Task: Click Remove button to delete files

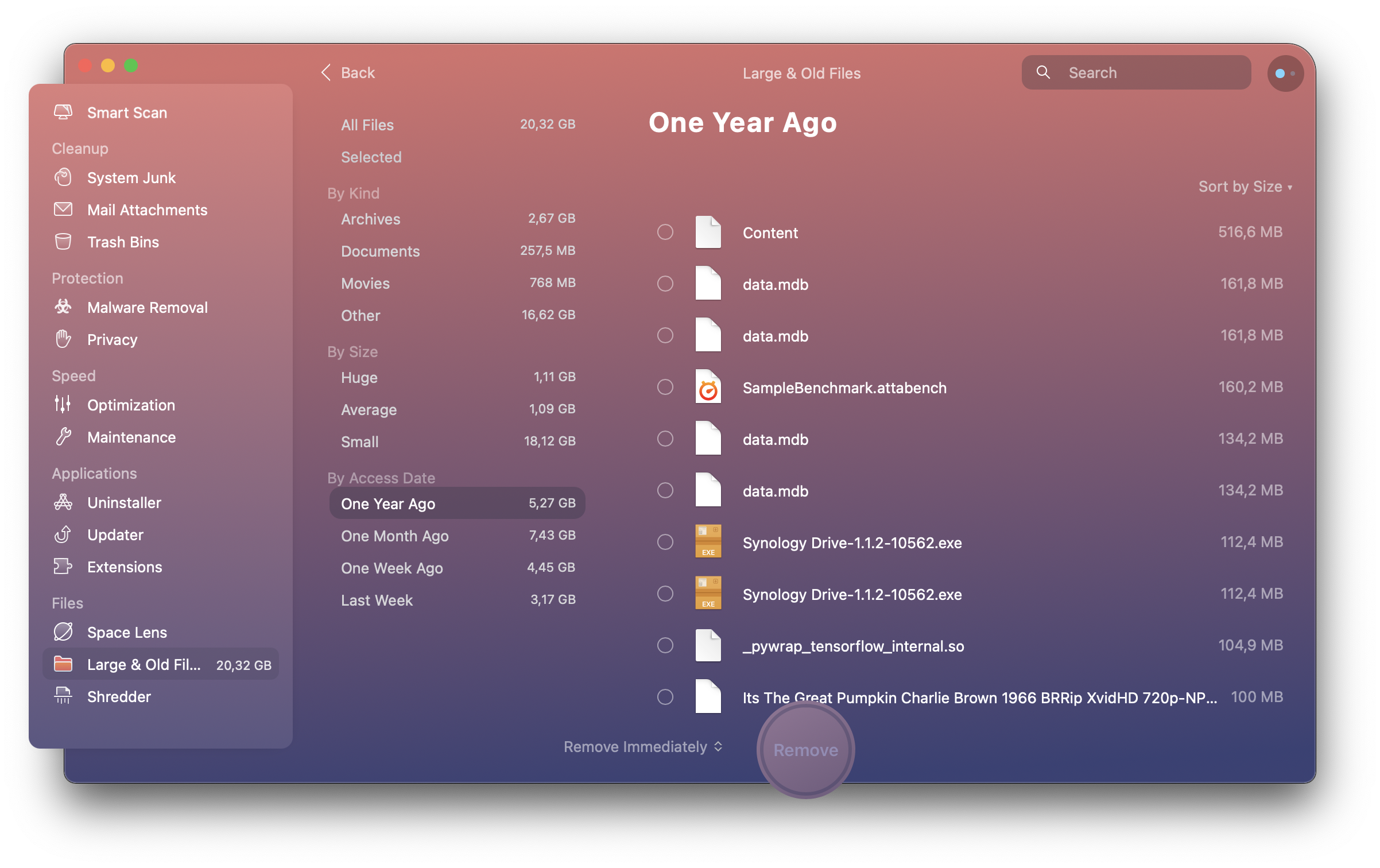Action: point(805,750)
